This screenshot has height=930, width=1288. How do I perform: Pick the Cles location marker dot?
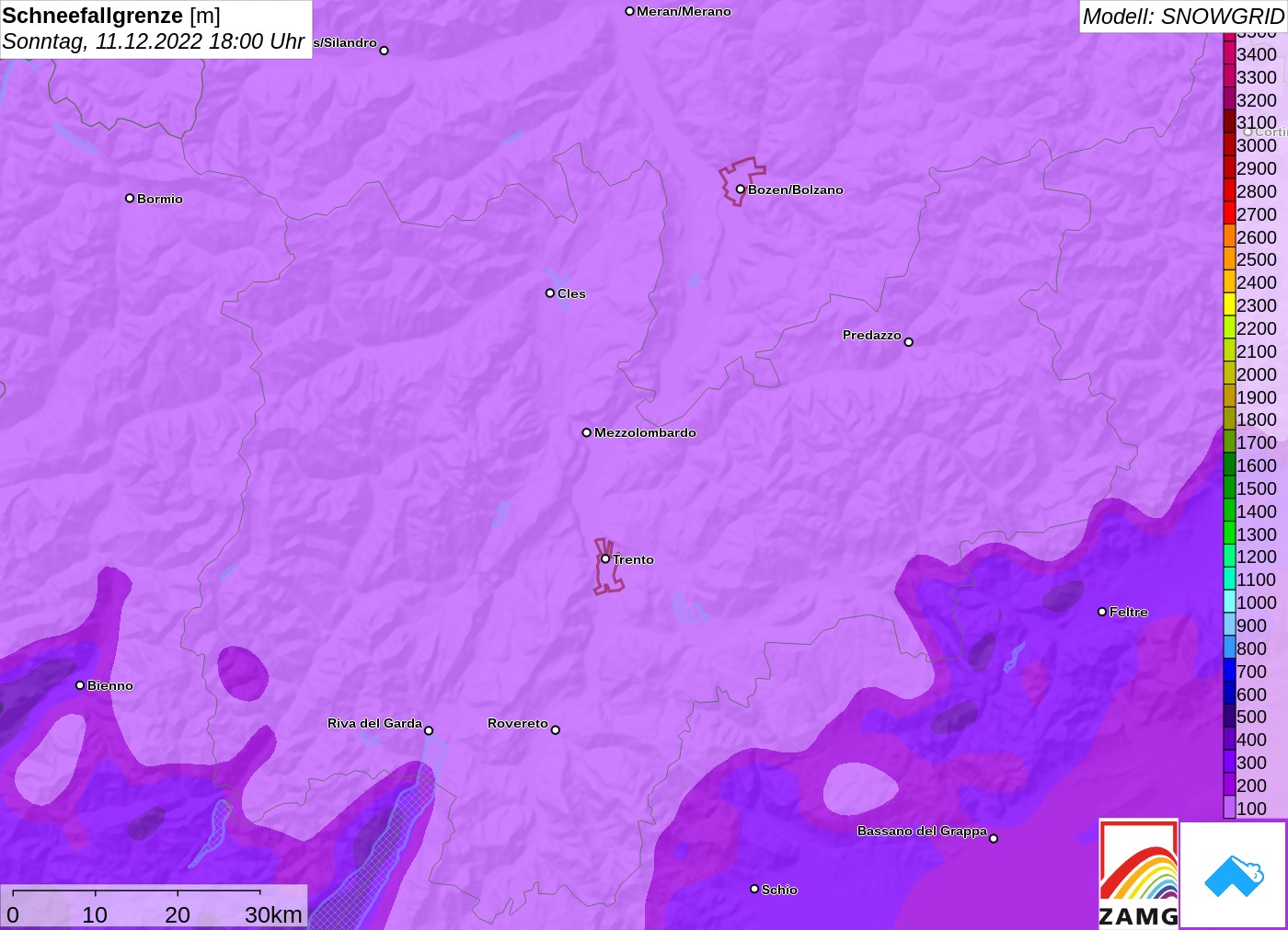(x=549, y=293)
